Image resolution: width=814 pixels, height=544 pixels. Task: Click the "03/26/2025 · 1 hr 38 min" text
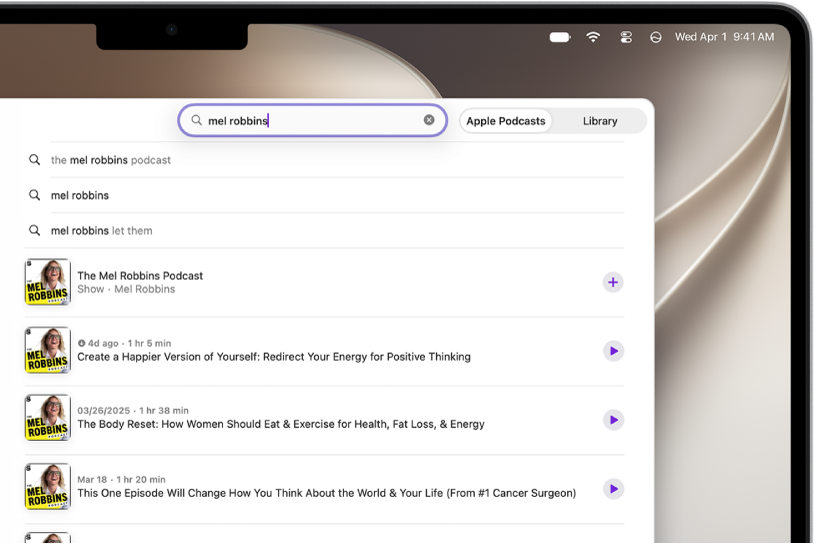click(133, 411)
